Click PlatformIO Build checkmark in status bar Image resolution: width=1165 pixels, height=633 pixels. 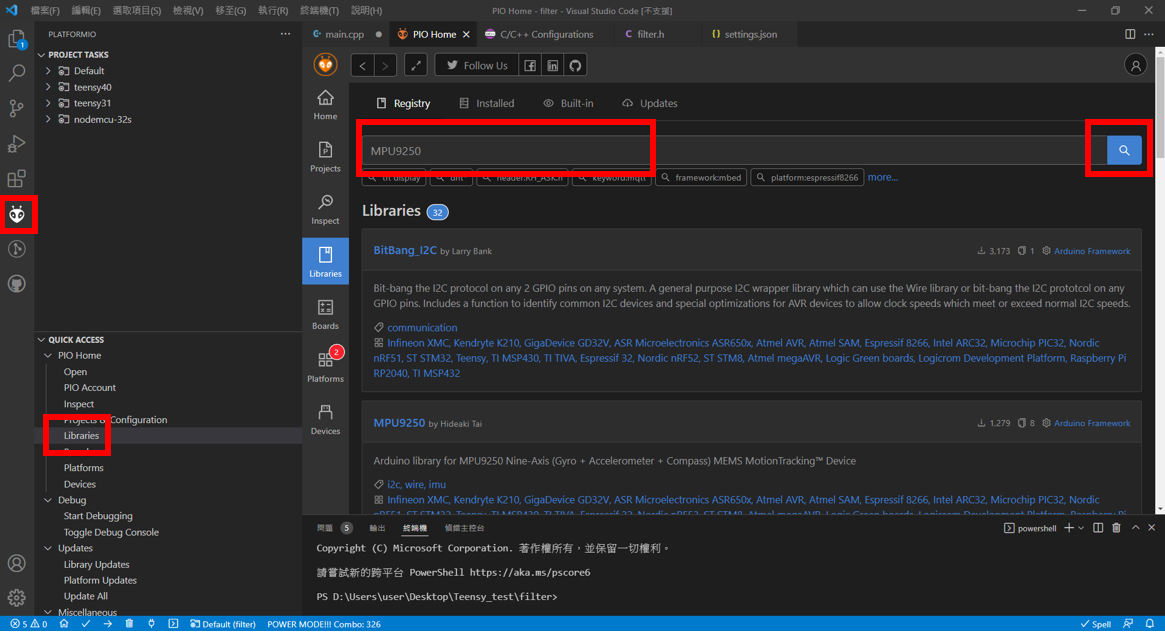(x=85, y=624)
